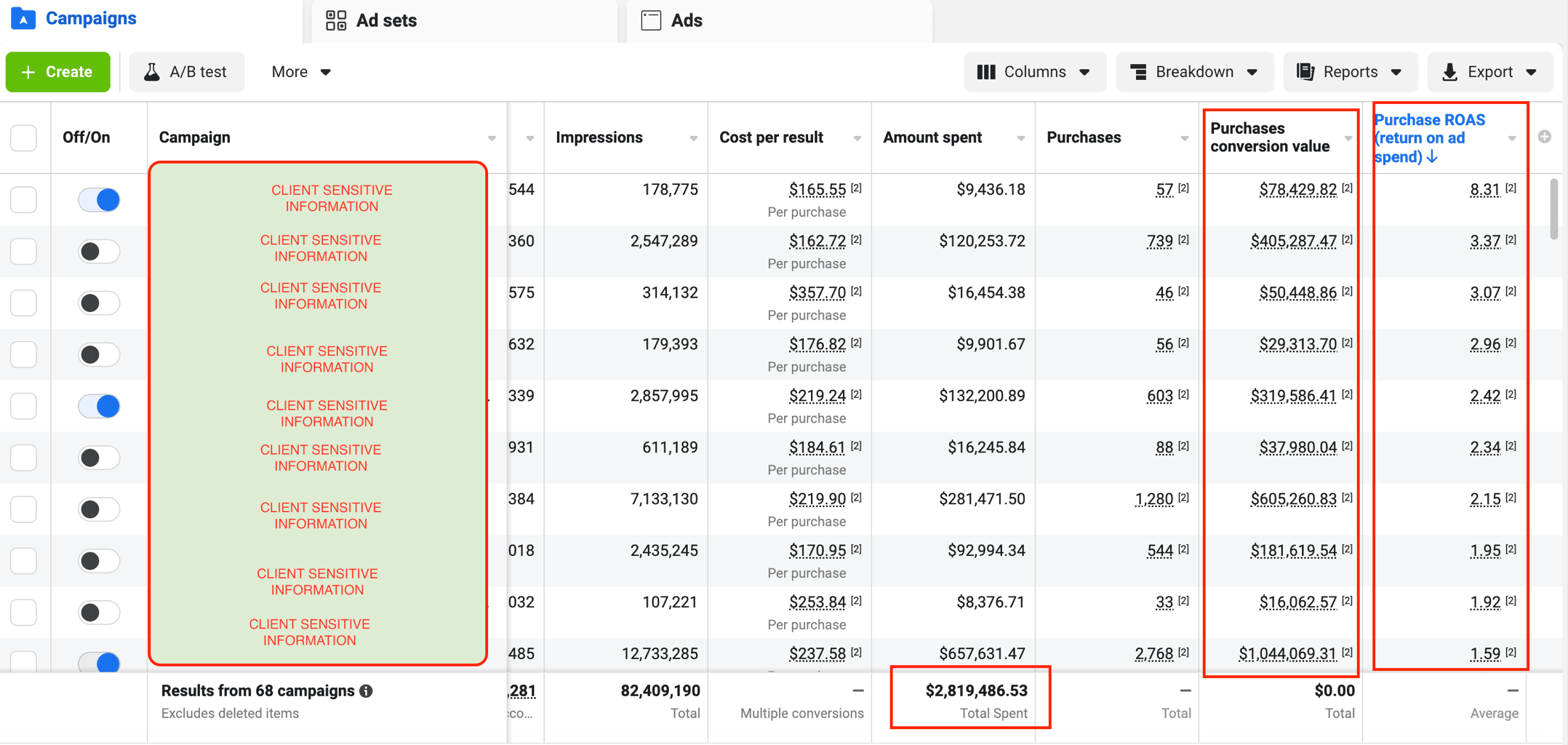The image size is (1568, 745).
Task: Expand the Breakdown dropdown menu
Action: 1193,72
